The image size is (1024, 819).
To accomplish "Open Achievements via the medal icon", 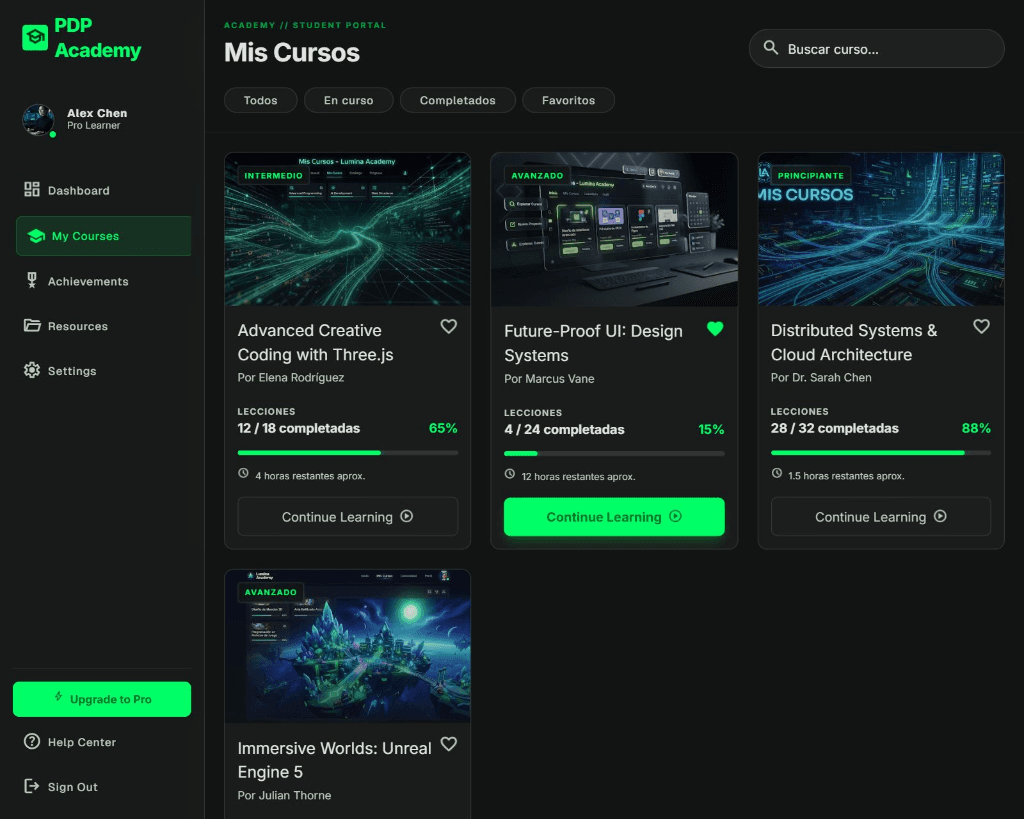I will click(31, 280).
